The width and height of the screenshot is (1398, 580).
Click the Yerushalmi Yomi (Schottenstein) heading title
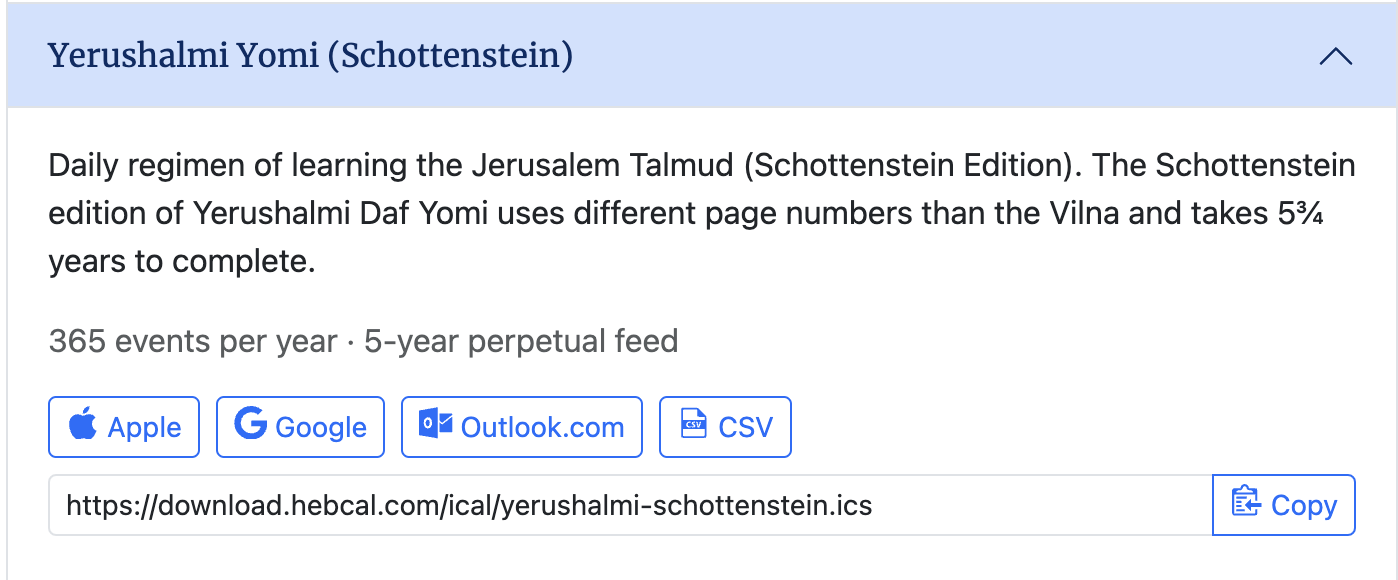(x=311, y=56)
